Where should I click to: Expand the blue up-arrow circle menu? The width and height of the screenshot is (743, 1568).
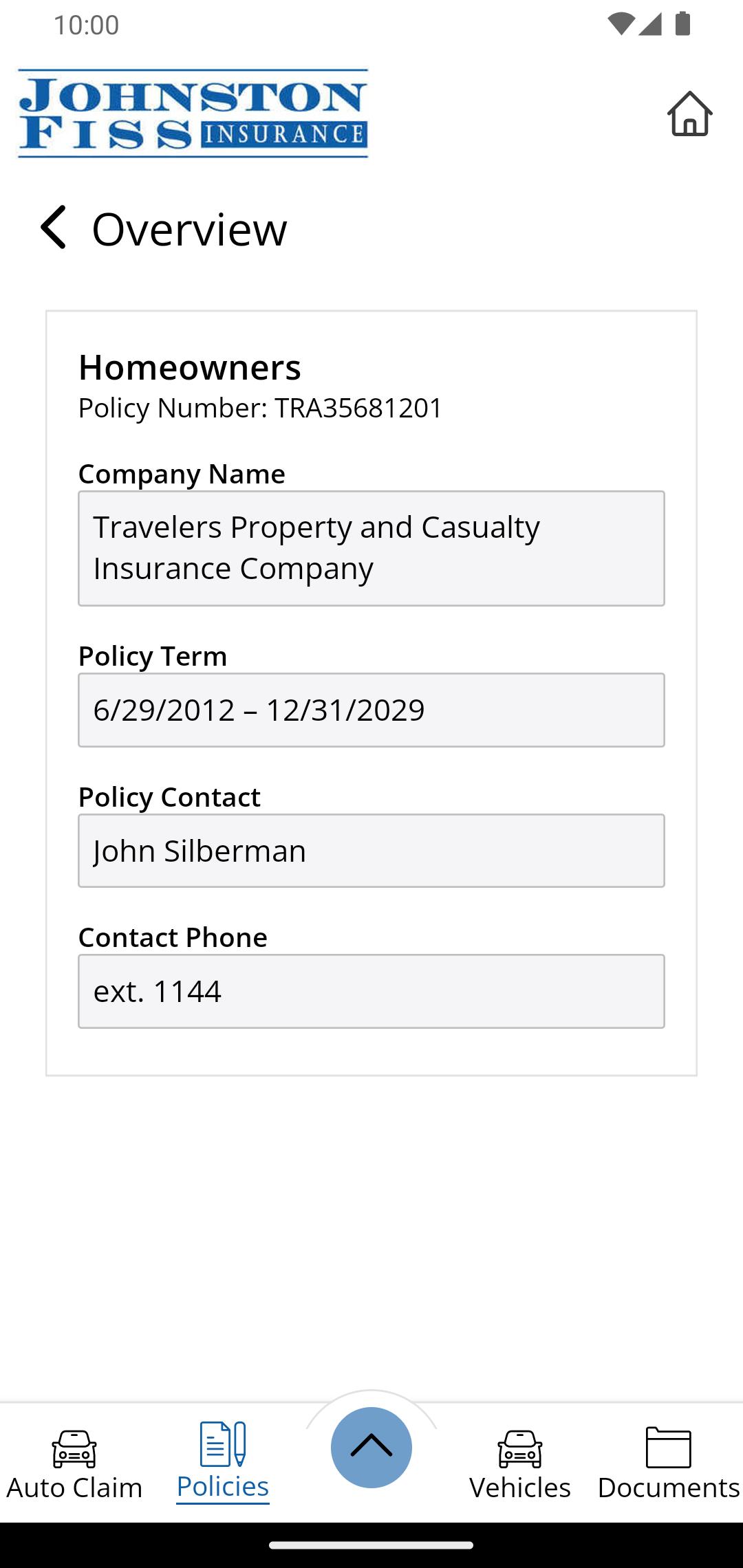371,1447
